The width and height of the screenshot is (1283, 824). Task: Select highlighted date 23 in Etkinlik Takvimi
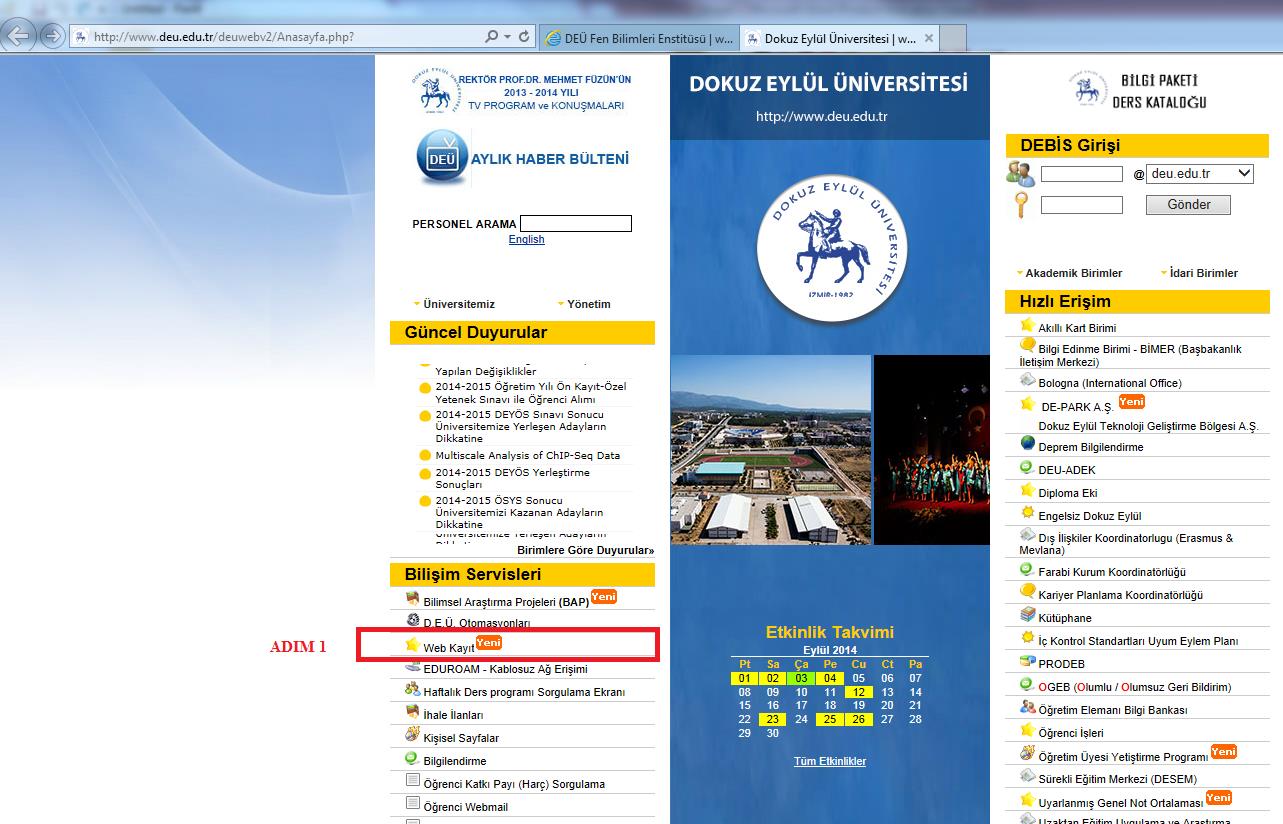[x=773, y=720]
